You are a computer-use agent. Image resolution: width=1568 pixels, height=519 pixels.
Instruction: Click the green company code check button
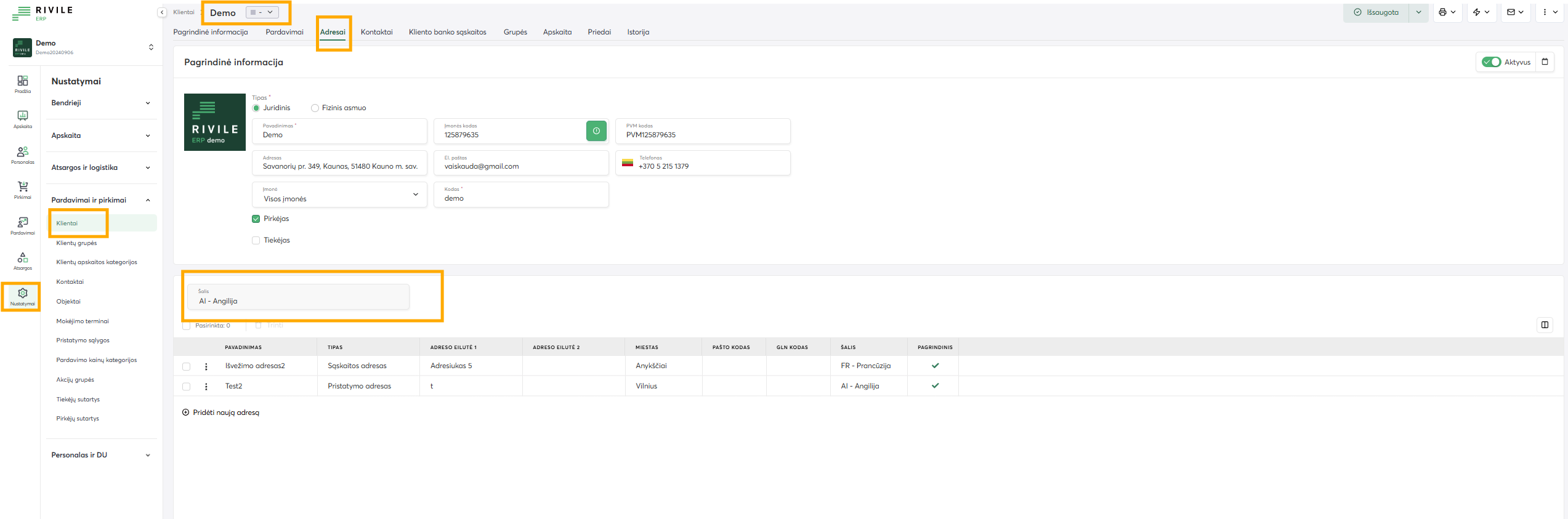coord(596,131)
